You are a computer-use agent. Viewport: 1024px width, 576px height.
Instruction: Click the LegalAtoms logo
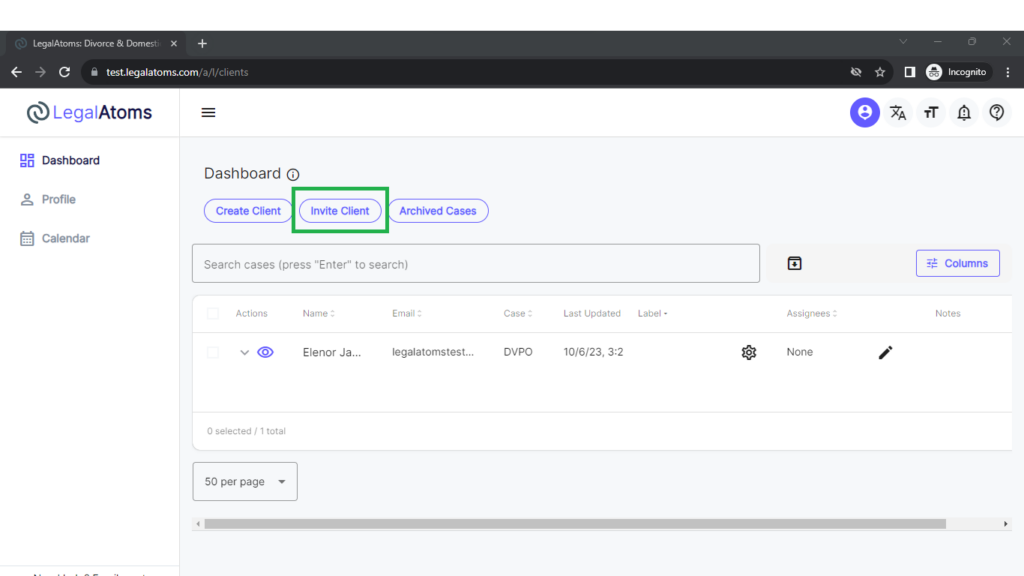(x=89, y=112)
